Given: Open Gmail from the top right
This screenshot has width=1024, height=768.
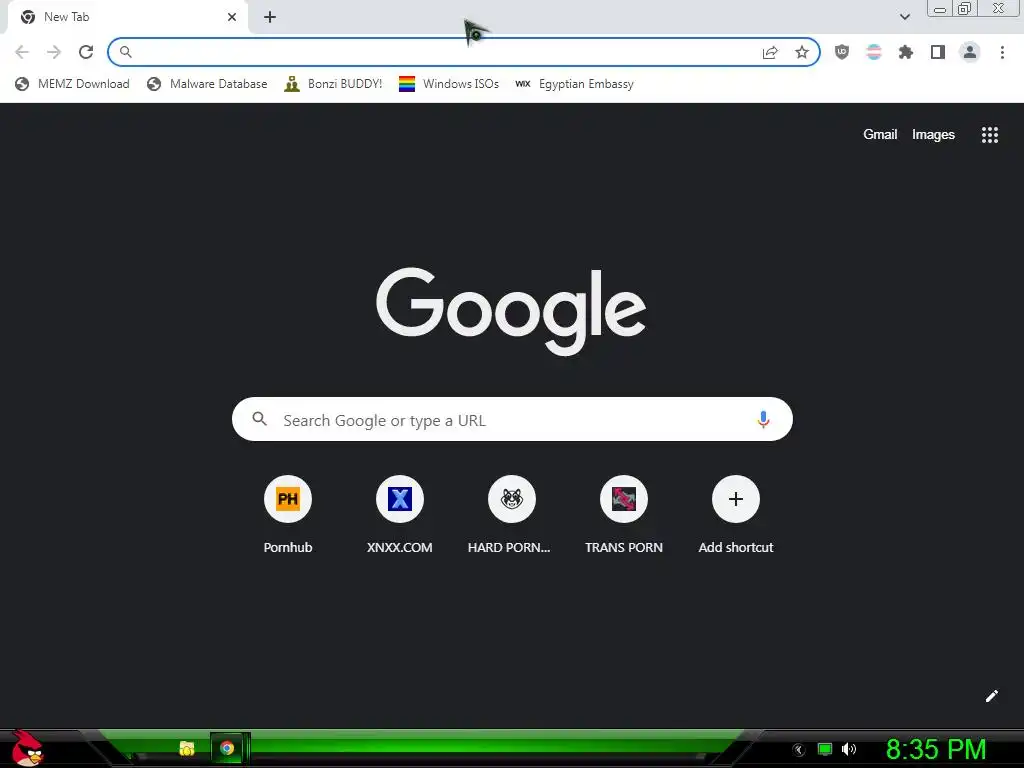Looking at the screenshot, I should (880, 135).
